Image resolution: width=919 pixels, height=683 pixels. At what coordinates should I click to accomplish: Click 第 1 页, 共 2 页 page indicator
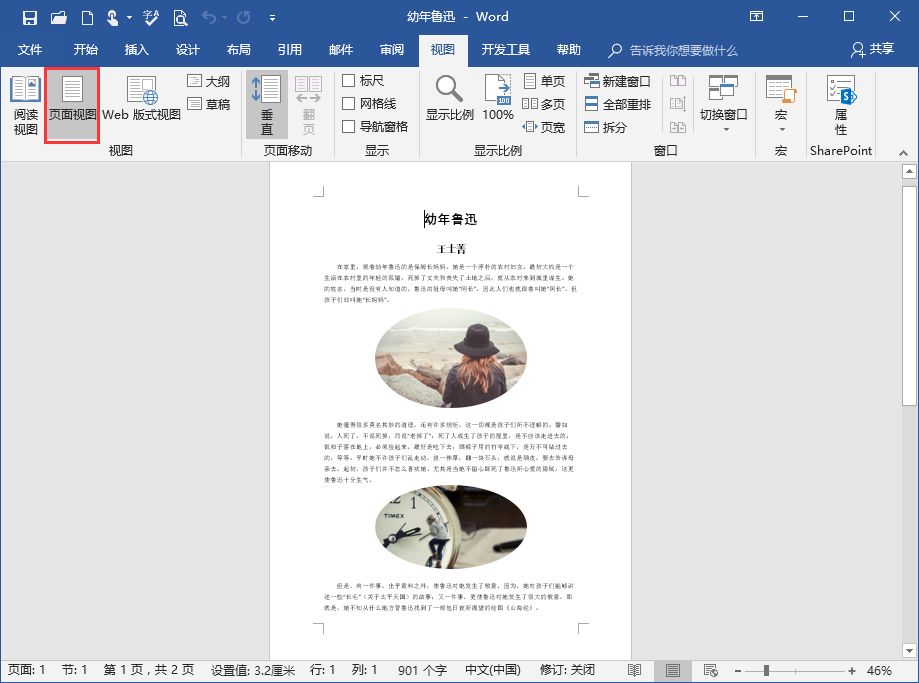[x=149, y=670]
